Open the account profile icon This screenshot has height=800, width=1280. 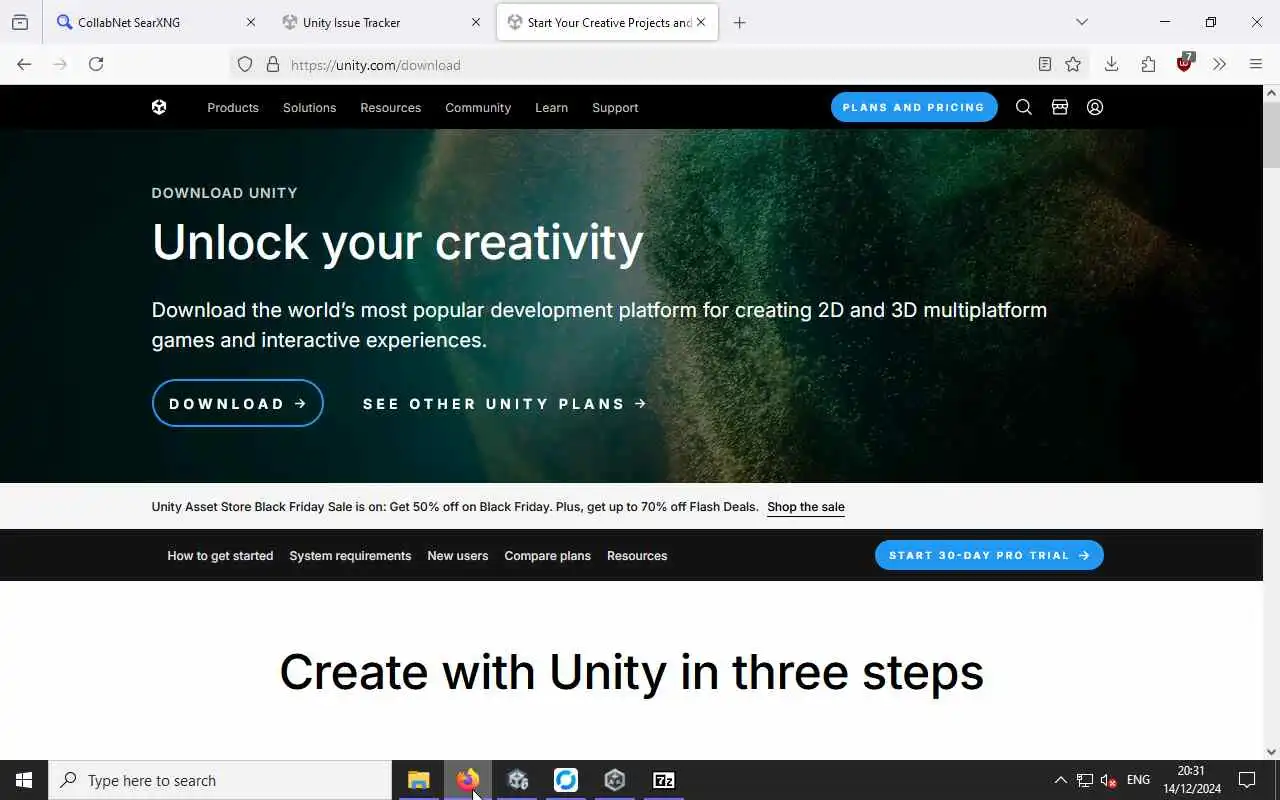tap(1095, 107)
